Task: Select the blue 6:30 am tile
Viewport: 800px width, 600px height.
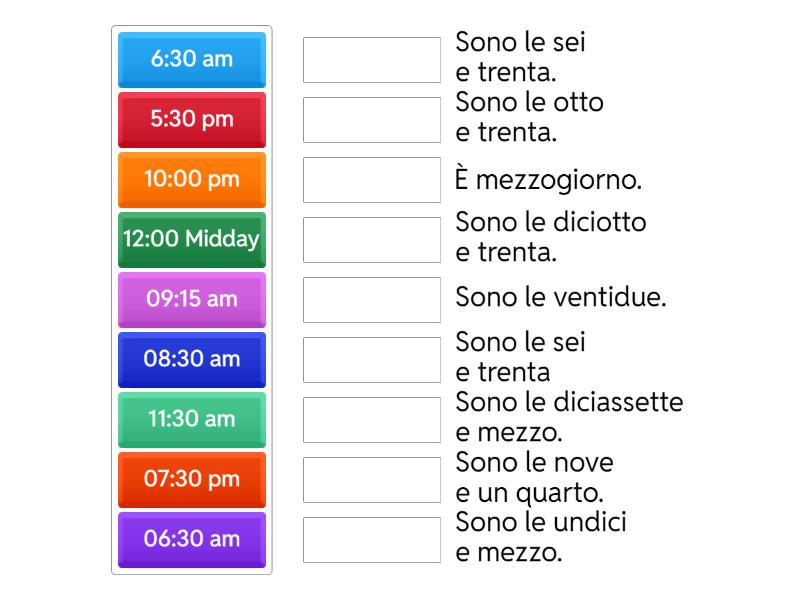Action: click(191, 60)
